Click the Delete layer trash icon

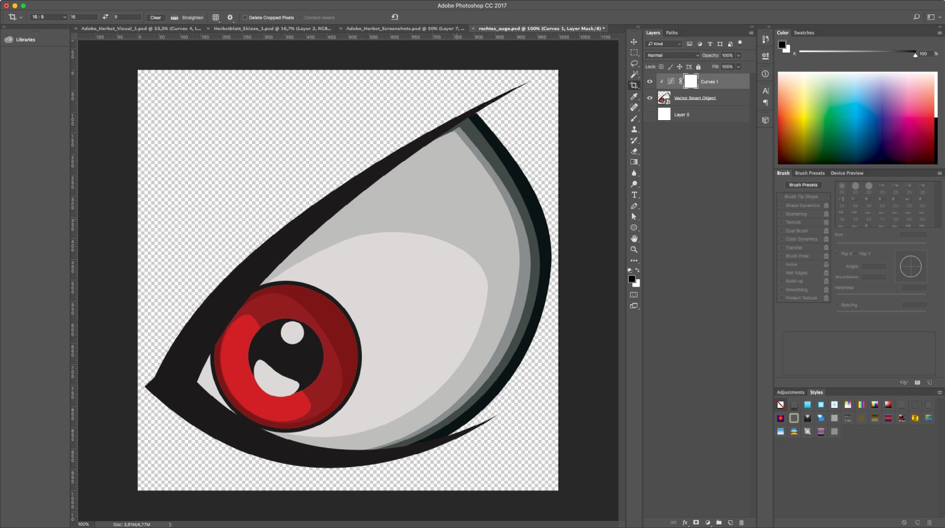click(x=741, y=522)
